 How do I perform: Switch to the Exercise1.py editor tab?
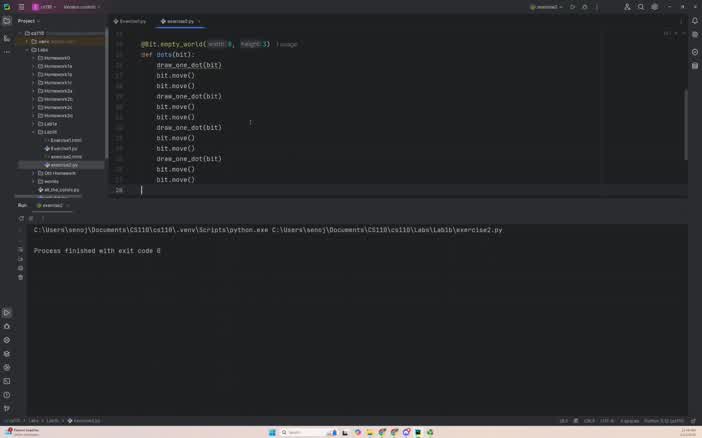coord(130,21)
